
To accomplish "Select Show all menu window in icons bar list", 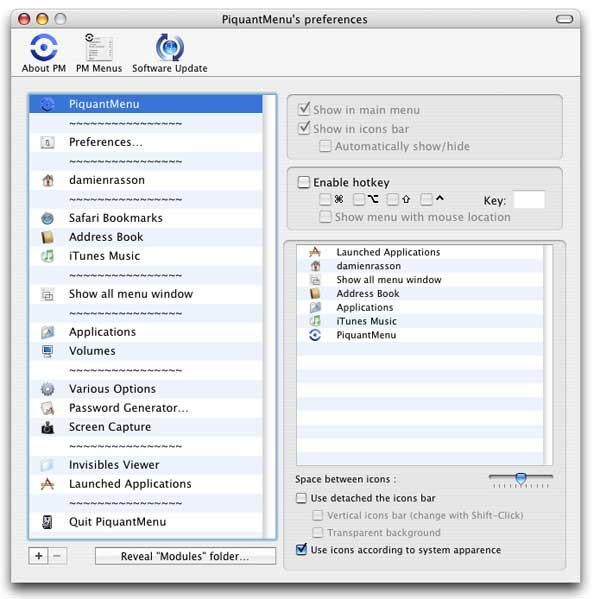I will click(389, 280).
